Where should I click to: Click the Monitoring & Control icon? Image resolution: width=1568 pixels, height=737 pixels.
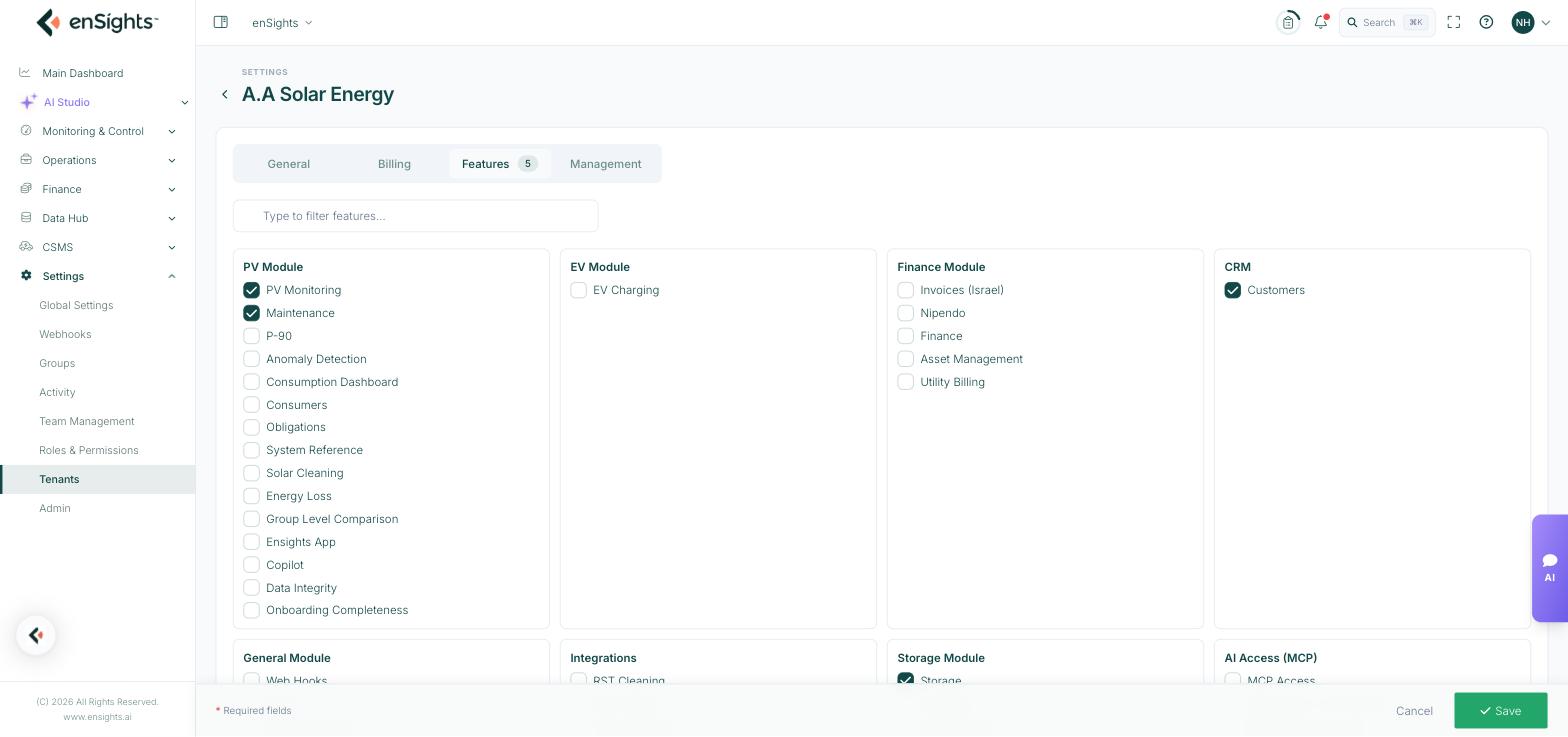tap(26, 130)
